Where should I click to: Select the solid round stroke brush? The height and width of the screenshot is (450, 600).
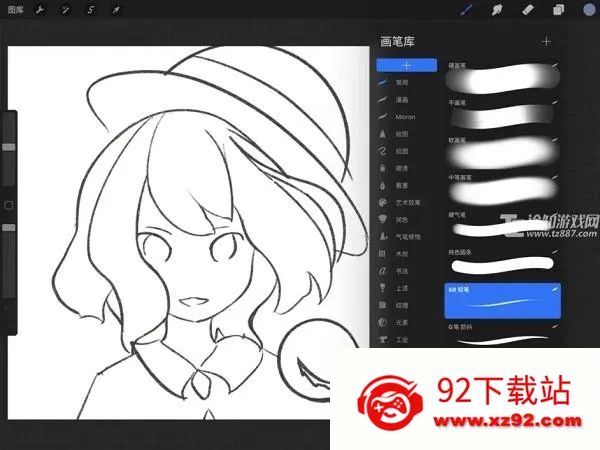(502, 264)
